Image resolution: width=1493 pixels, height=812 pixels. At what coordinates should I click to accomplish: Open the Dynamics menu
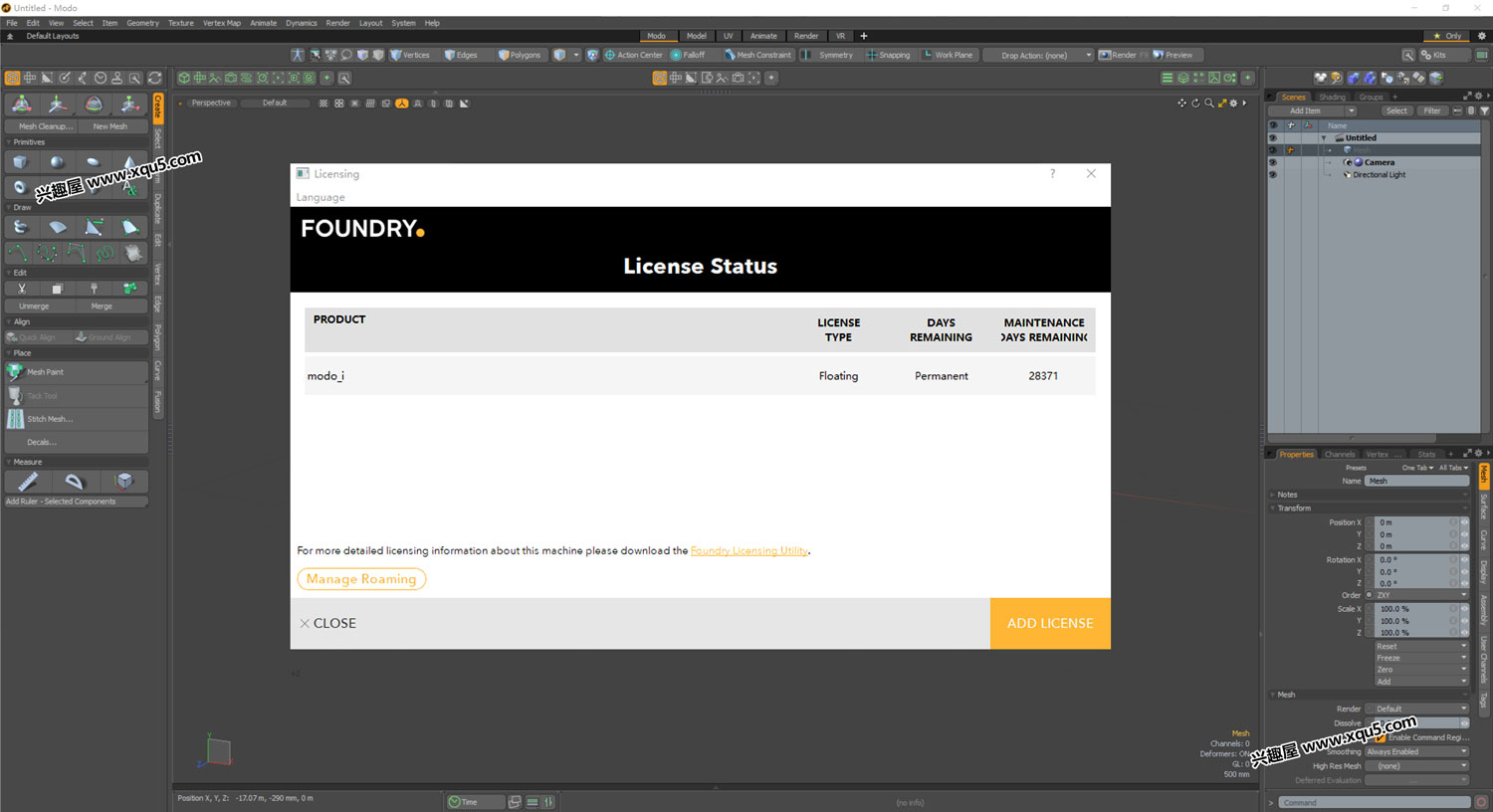(301, 23)
